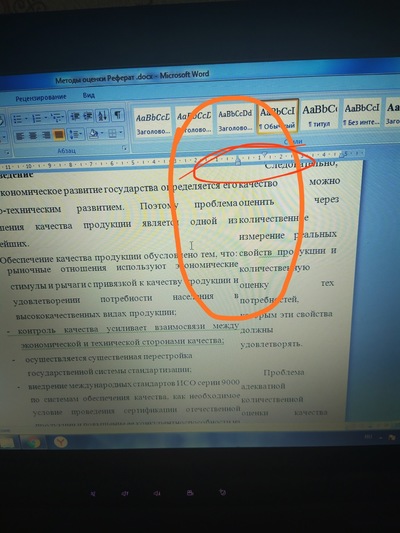Center the paragraph text

(33, 136)
